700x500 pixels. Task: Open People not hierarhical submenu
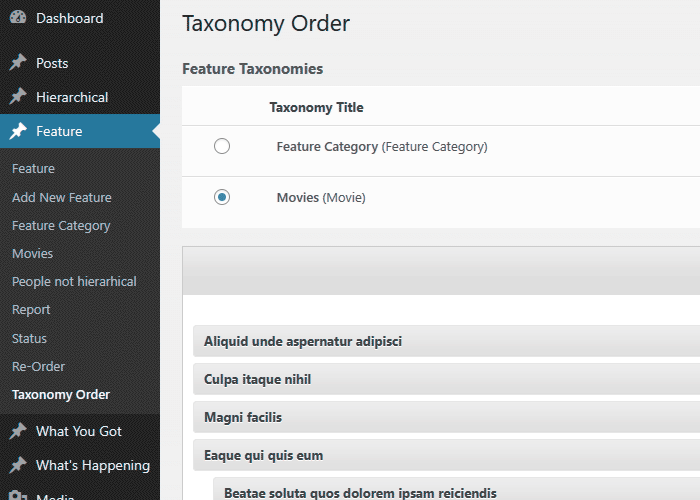pos(74,281)
